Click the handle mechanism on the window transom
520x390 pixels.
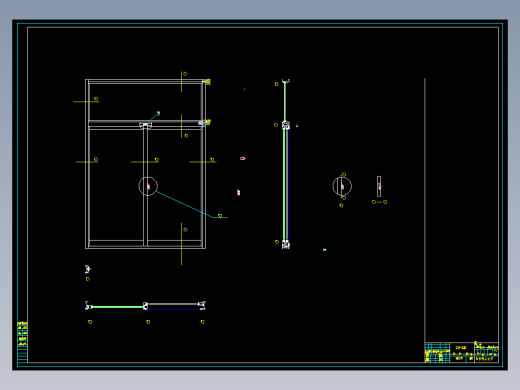(145, 125)
